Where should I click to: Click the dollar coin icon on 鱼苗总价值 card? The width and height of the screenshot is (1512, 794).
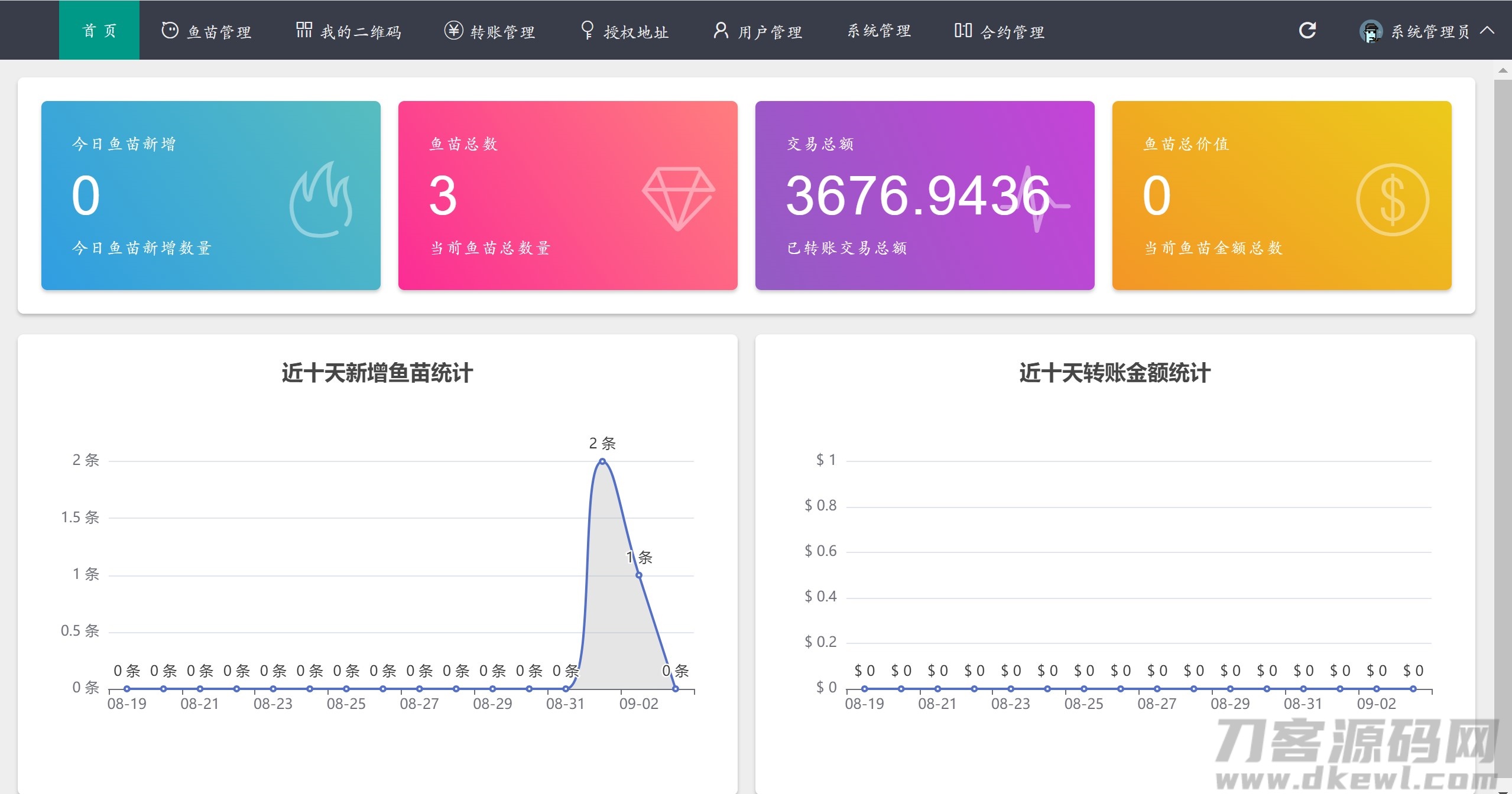pos(1392,200)
